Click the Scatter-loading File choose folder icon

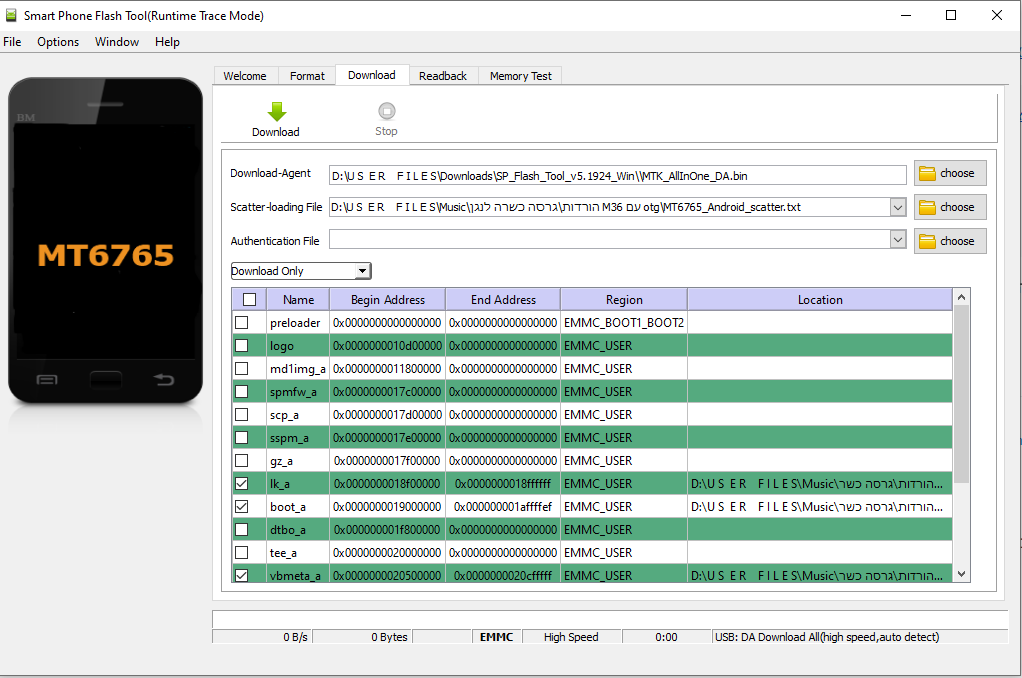click(x=927, y=207)
